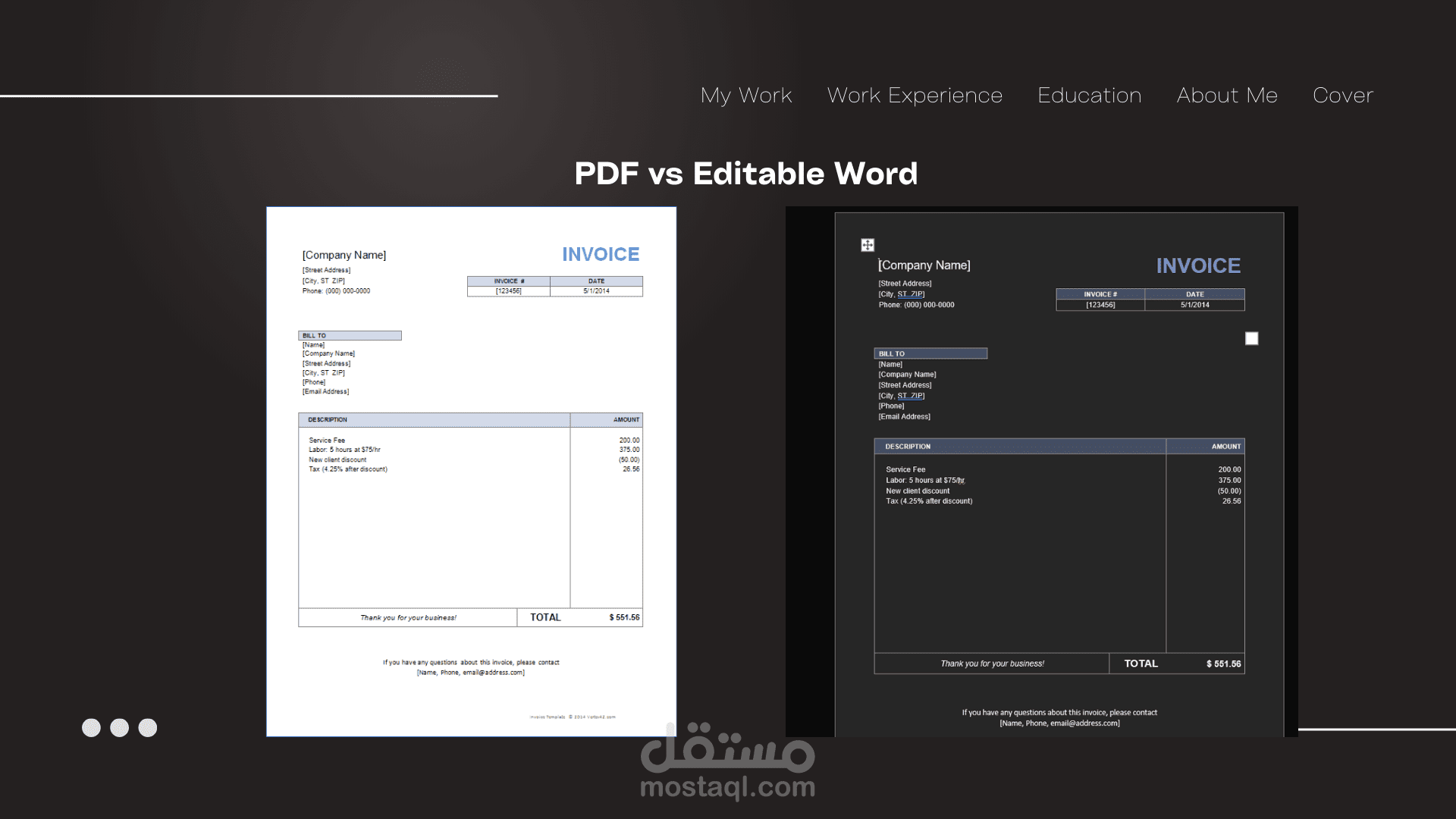Viewport: 1456px width, 819px height.
Task: Click the DATE cell showing 5/1/2014
Action: [1195, 305]
